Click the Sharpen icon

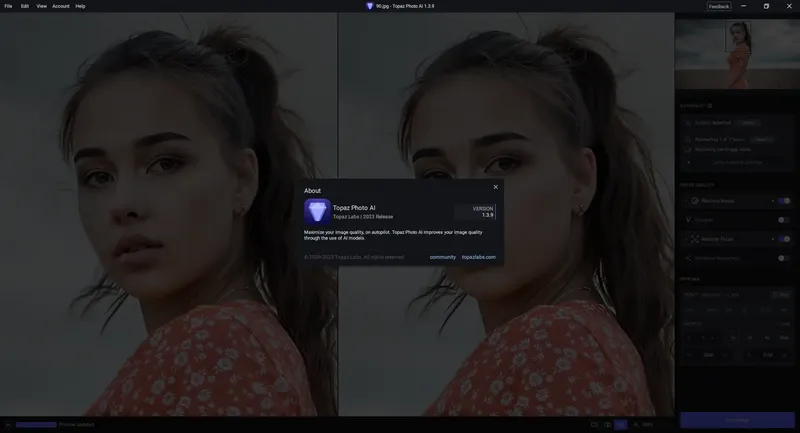coord(688,220)
